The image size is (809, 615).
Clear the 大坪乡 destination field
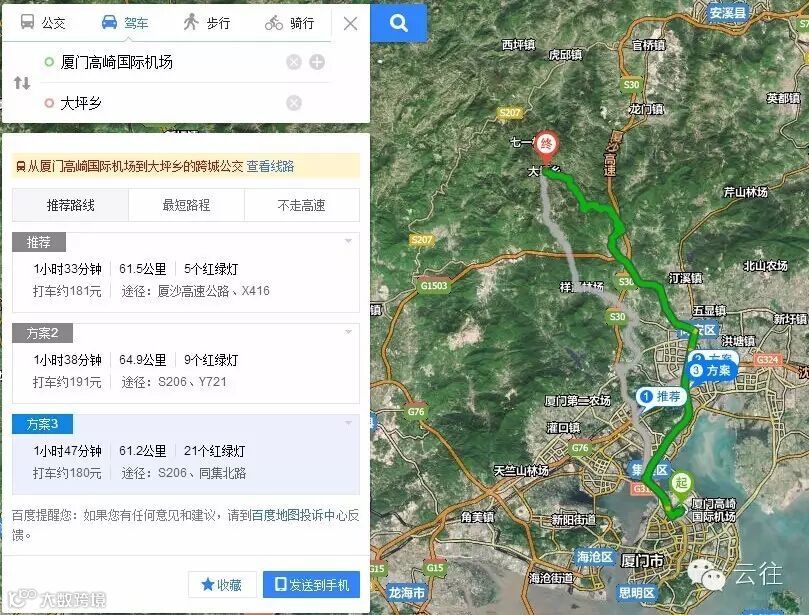click(x=294, y=103)
